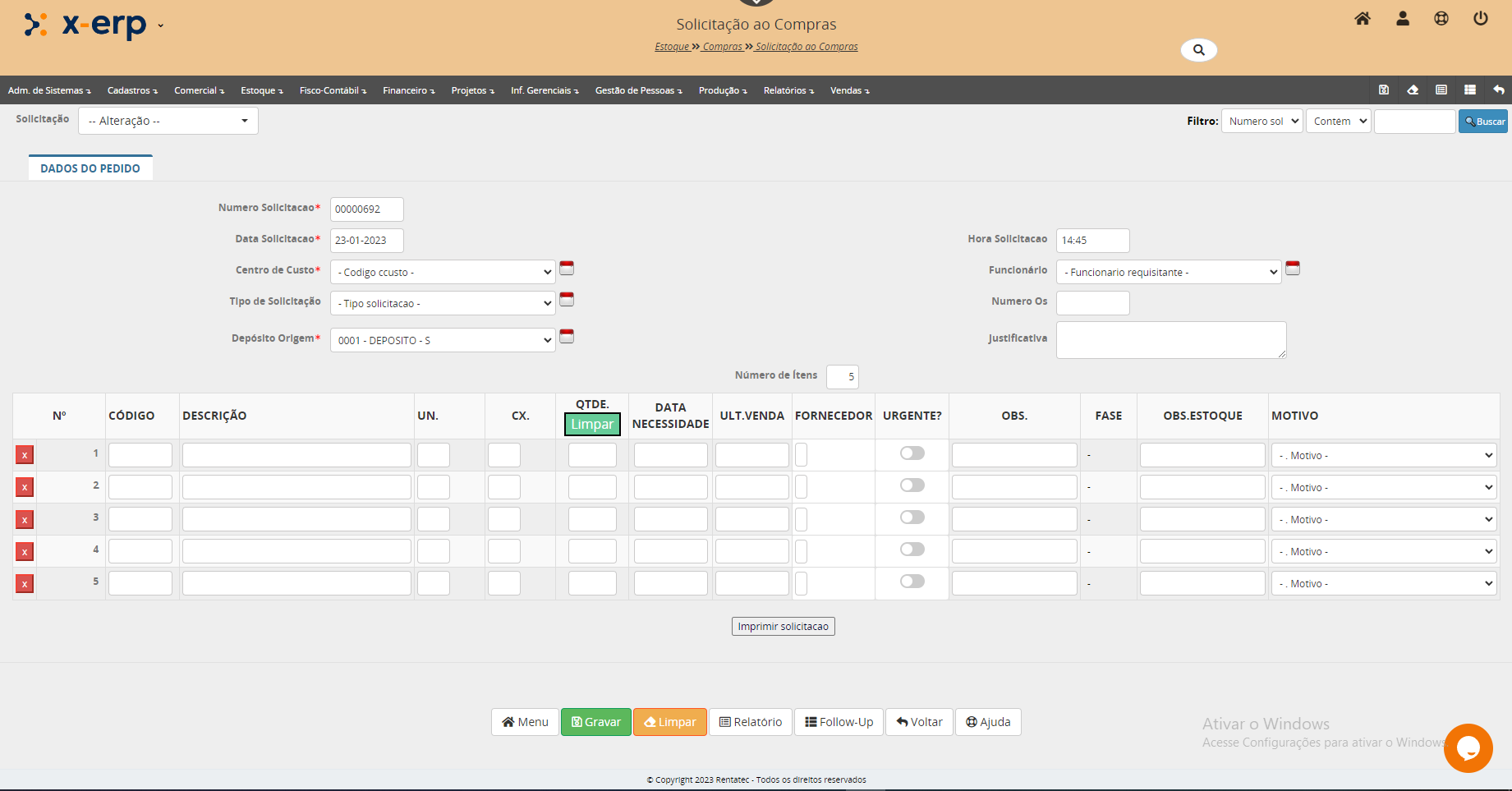This screenshot has width=1512, height=791.
Task: Click the undo arrow icon in toolbar
Action: click(x=1499, y=90)
